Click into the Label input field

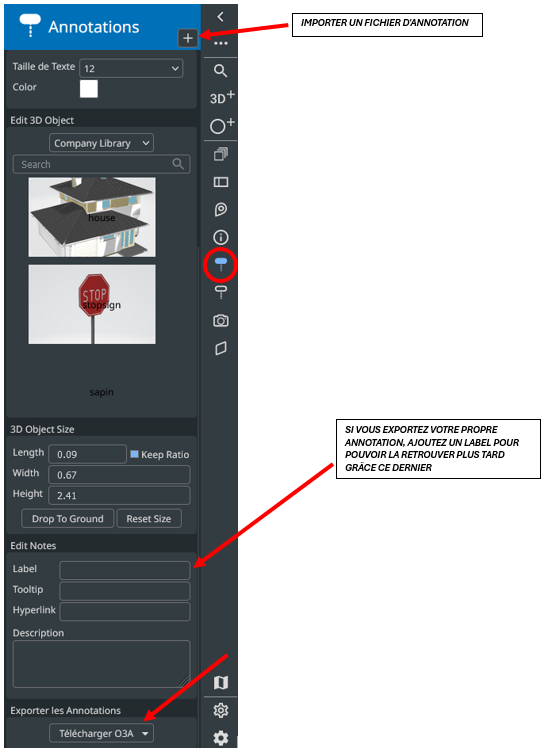(125, 570)
